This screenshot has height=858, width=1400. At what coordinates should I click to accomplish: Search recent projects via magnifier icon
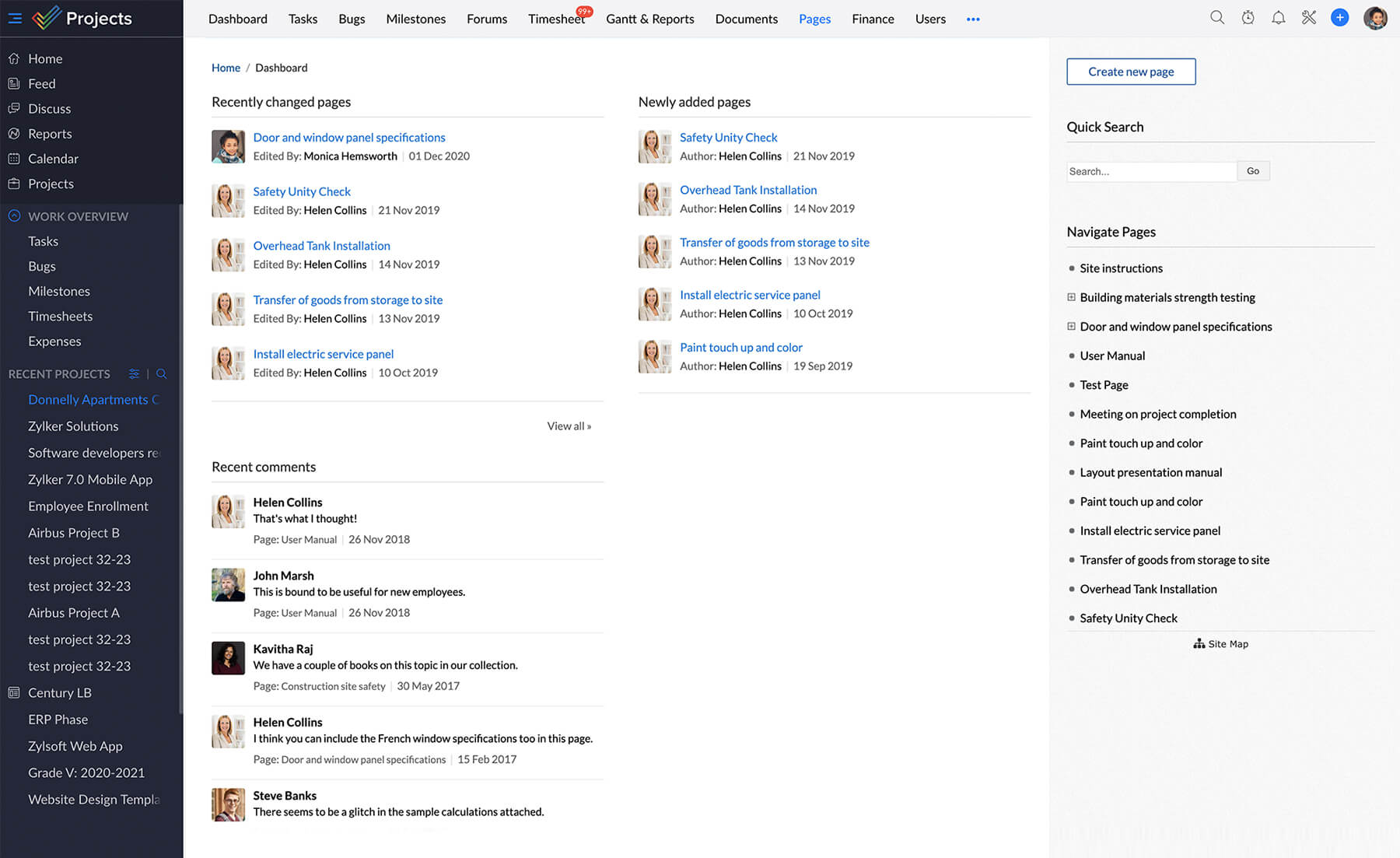pyautogui.click(x=162, y=374)
